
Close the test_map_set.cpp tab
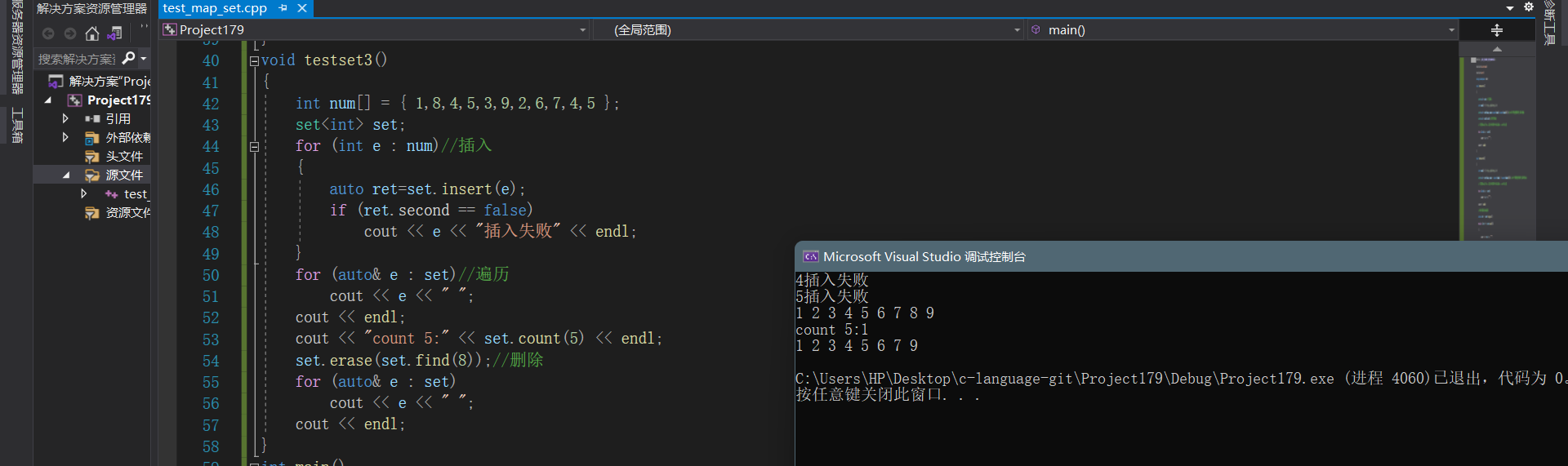(302, 8)
